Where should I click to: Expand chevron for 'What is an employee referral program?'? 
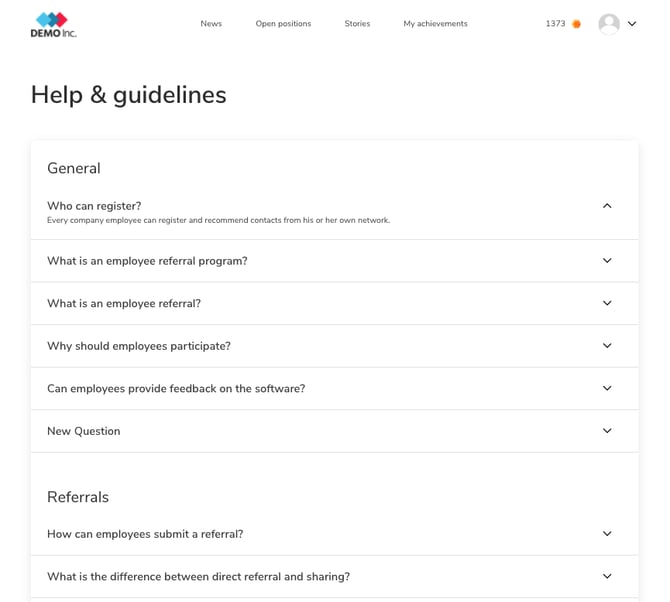[607, 261]
